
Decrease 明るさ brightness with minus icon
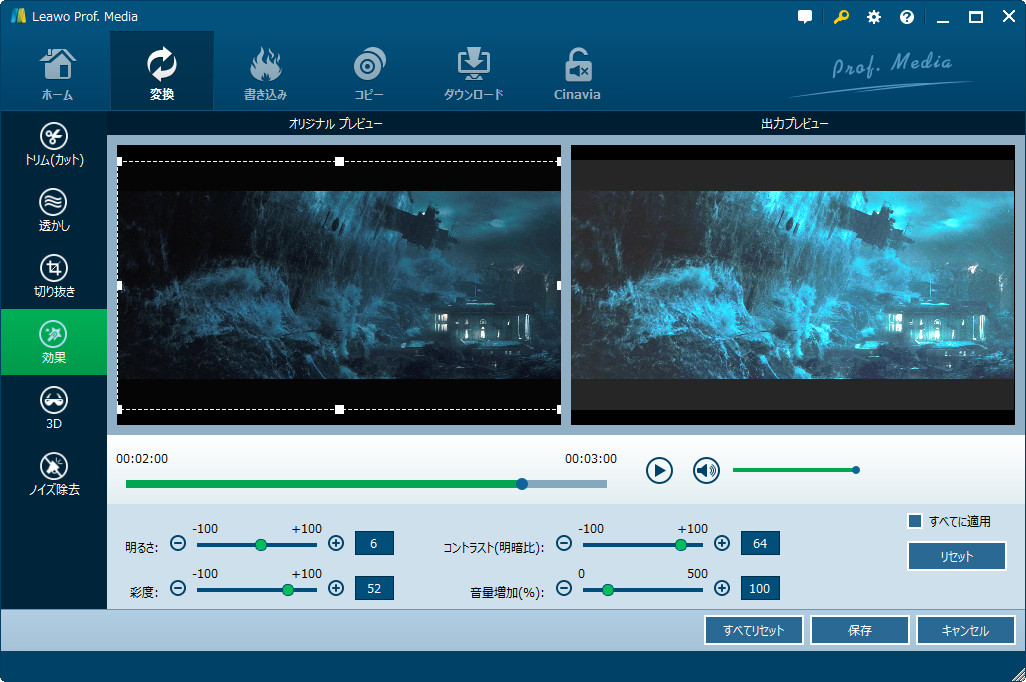[x=178, y=543]
